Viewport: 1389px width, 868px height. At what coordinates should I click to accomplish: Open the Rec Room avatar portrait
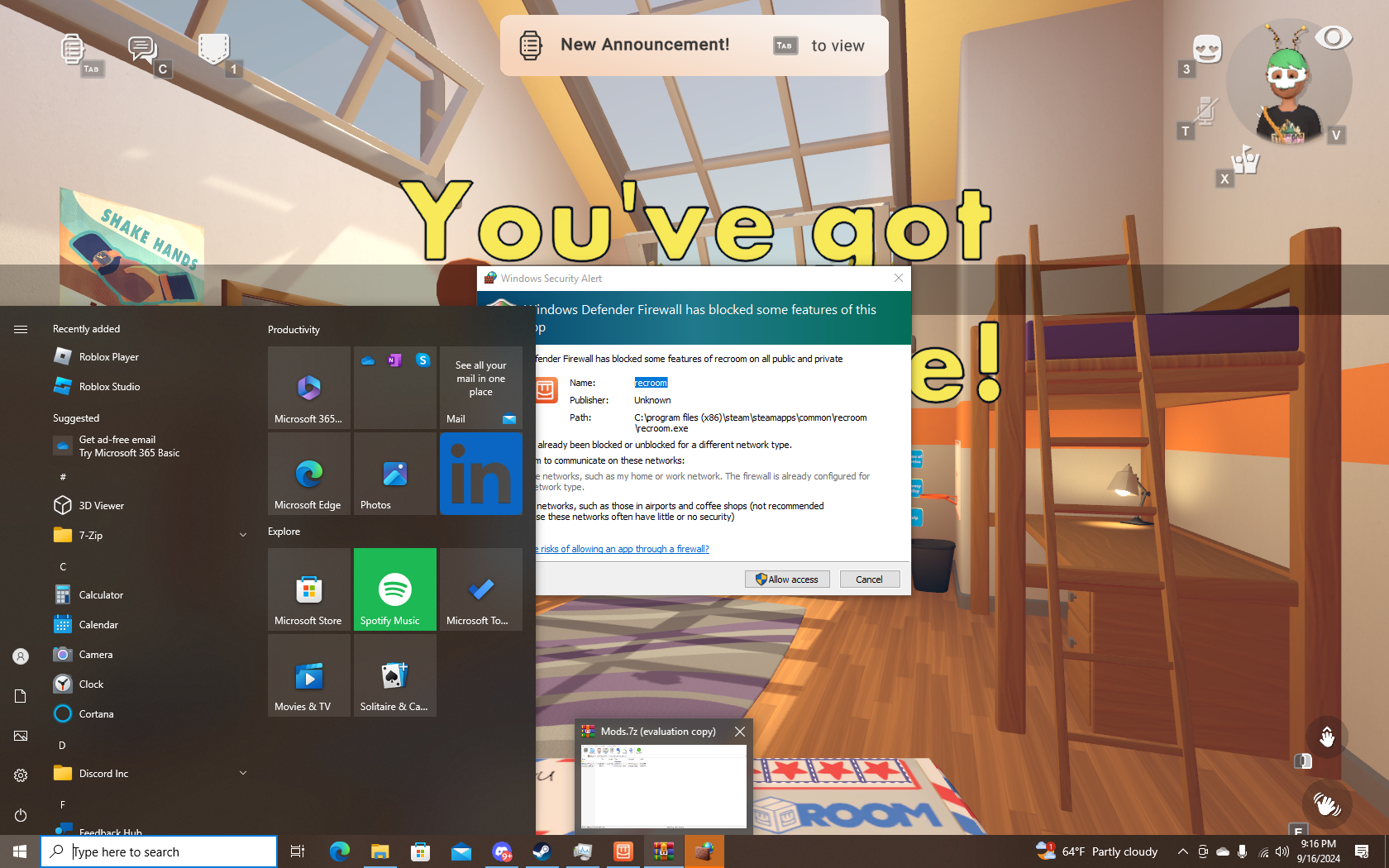point(1287,83)
